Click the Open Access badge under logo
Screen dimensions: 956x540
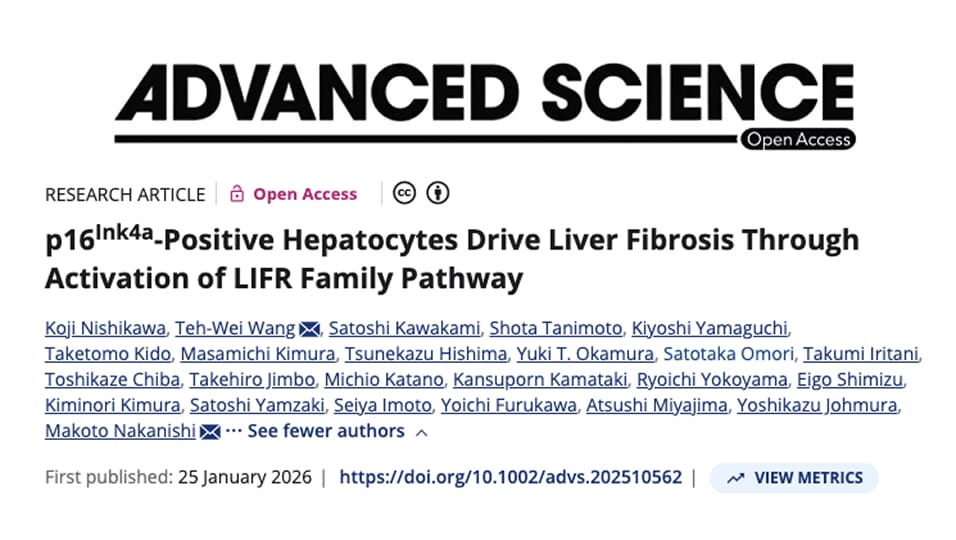pyautogui.click(x=797, y=140)
